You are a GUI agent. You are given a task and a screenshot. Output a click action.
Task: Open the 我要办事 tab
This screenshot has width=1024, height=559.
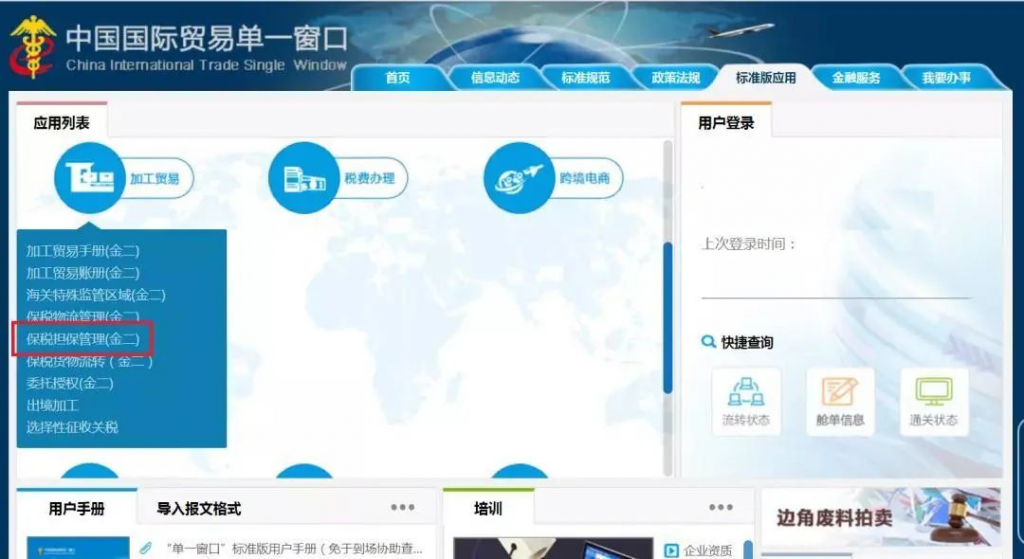click(x=946, y=78)
